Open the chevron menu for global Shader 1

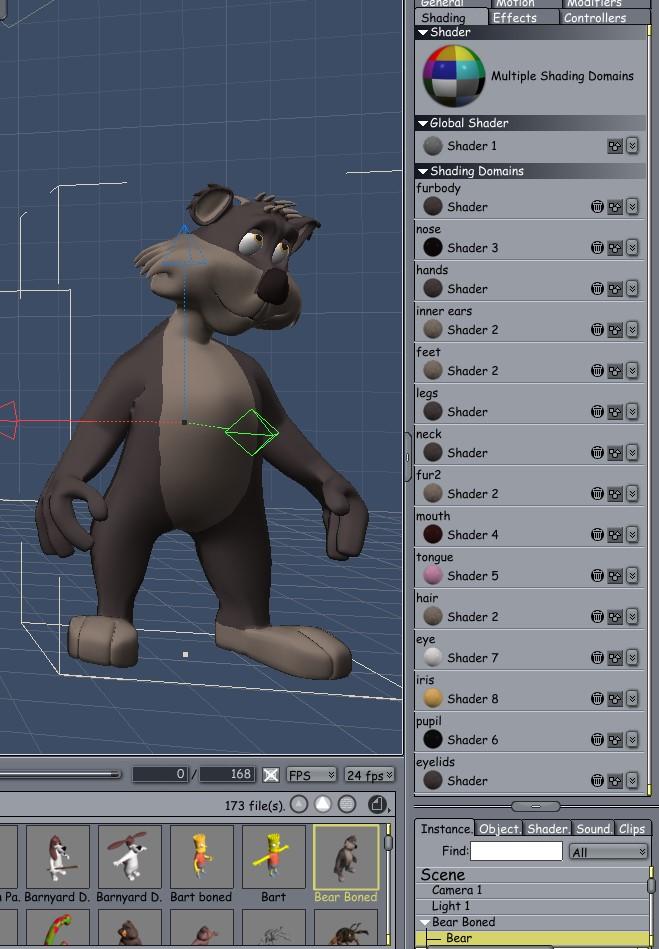coord(632,146)
